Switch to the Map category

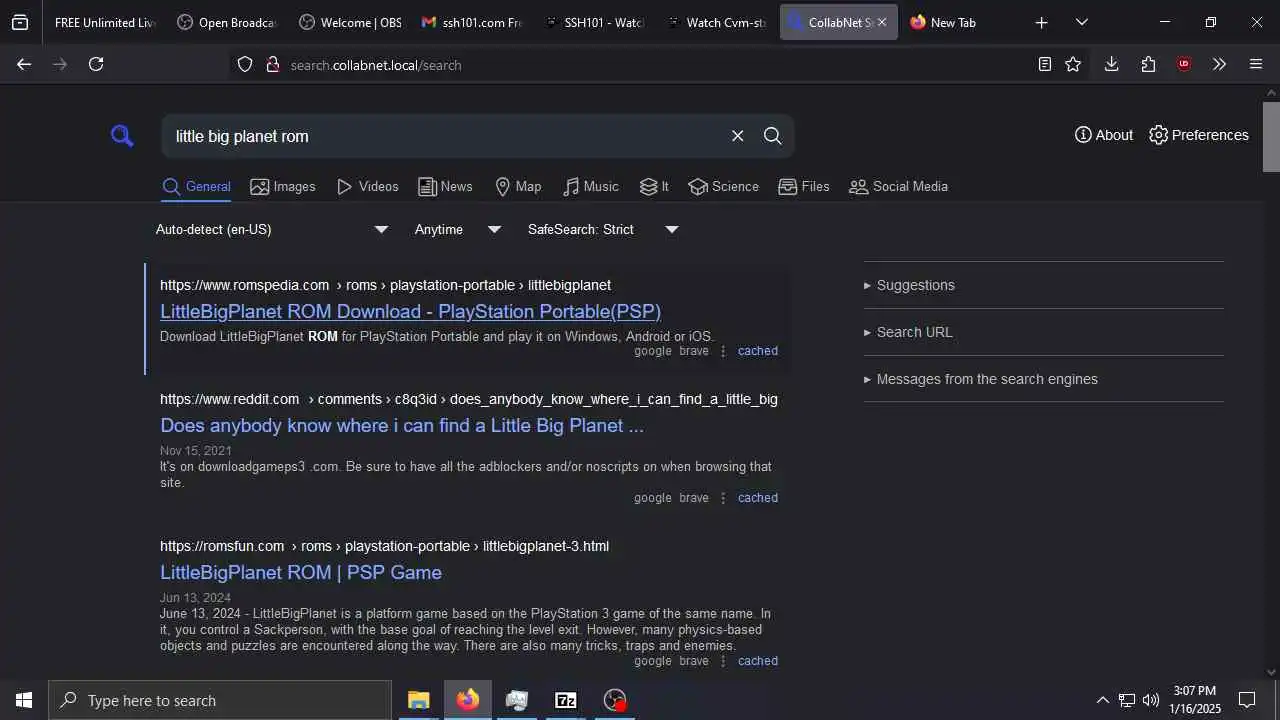tap(518, 187)
